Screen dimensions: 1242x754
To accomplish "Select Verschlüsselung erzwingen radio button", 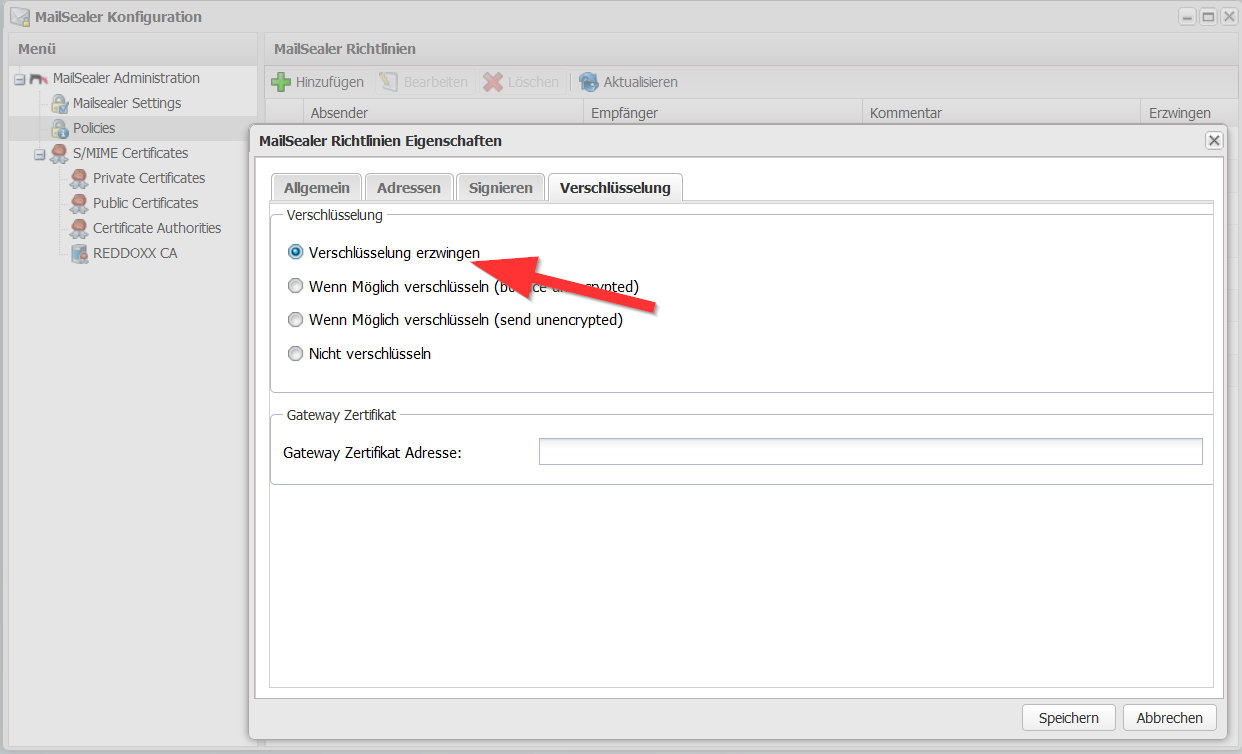I will click(x=295, y=253).
